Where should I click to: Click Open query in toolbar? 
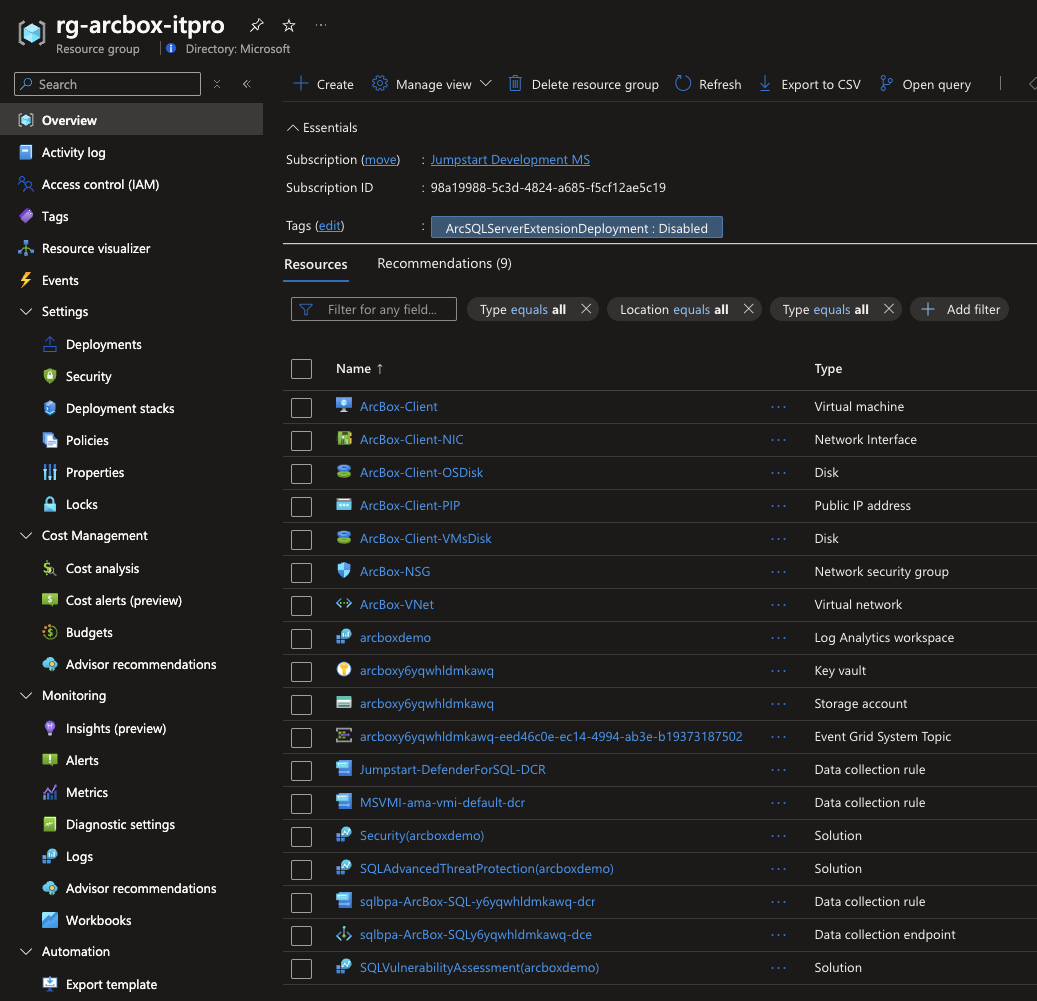coord(925,84)
